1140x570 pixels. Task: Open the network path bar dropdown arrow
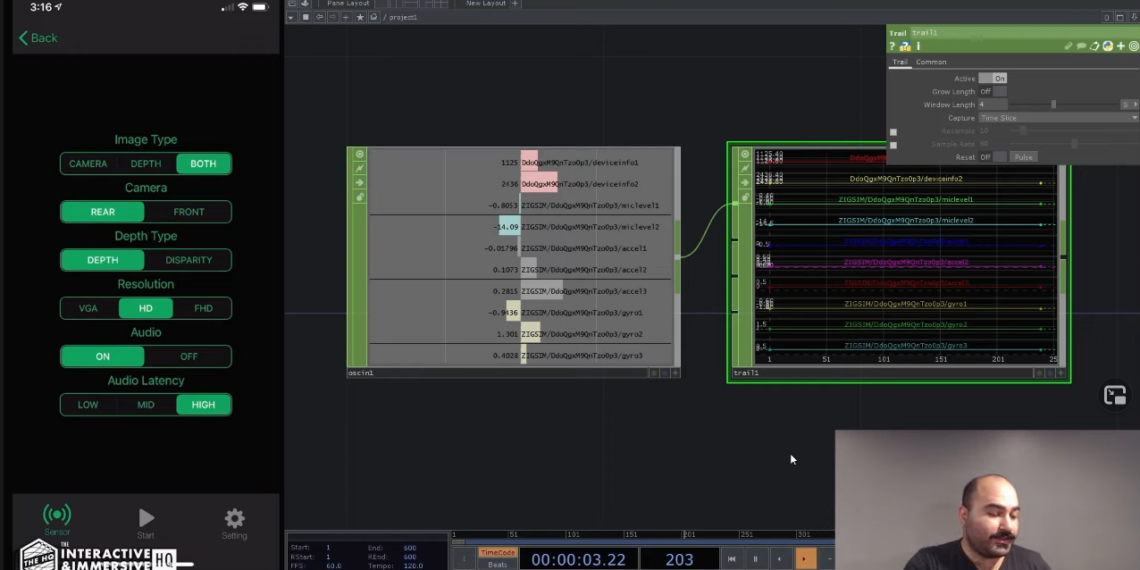291,17
